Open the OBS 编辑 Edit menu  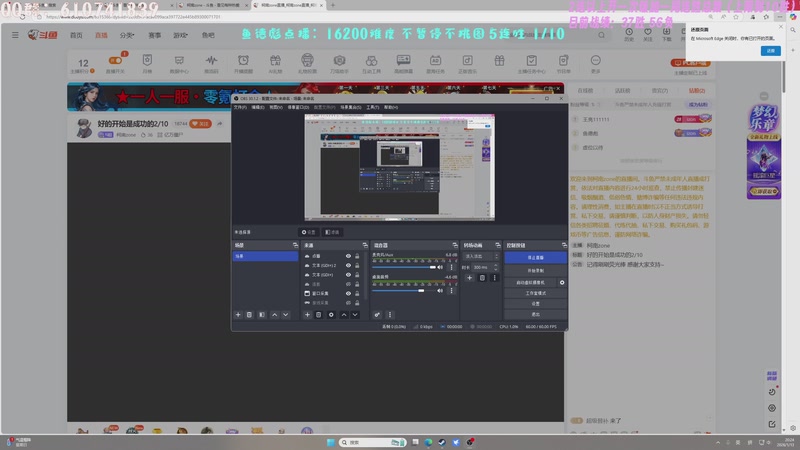258,107
